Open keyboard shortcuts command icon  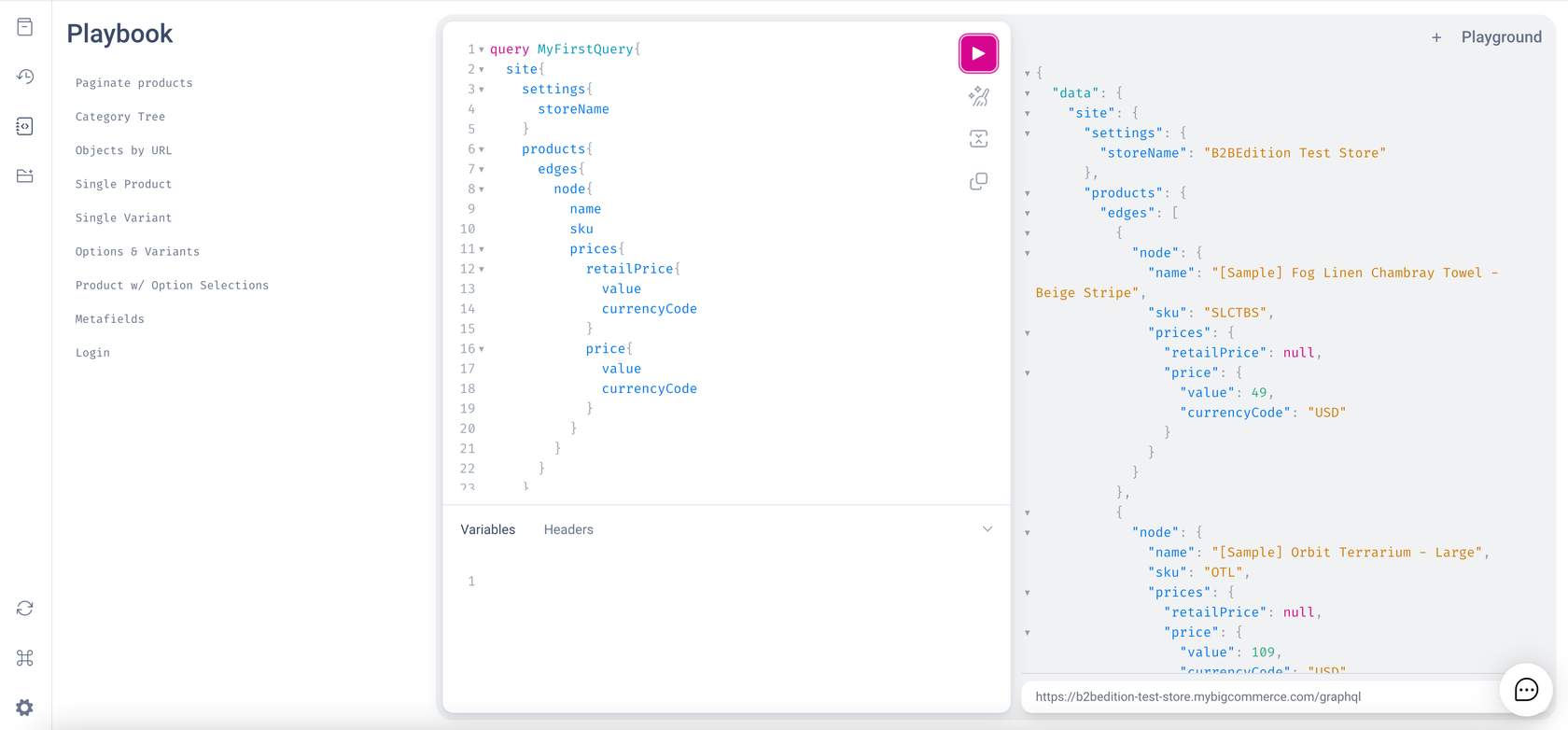[x=25, y=658]
